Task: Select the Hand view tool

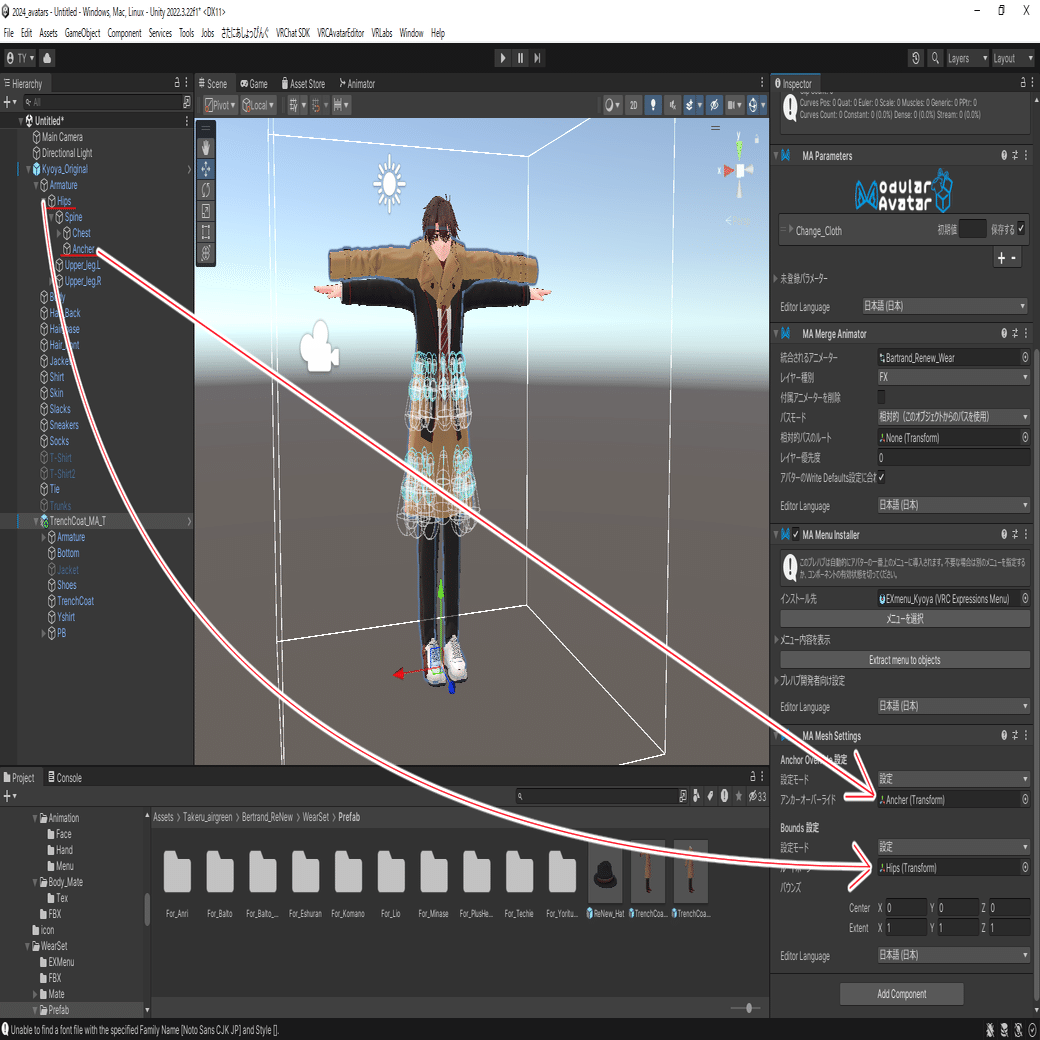Action: tap(206, 147)
